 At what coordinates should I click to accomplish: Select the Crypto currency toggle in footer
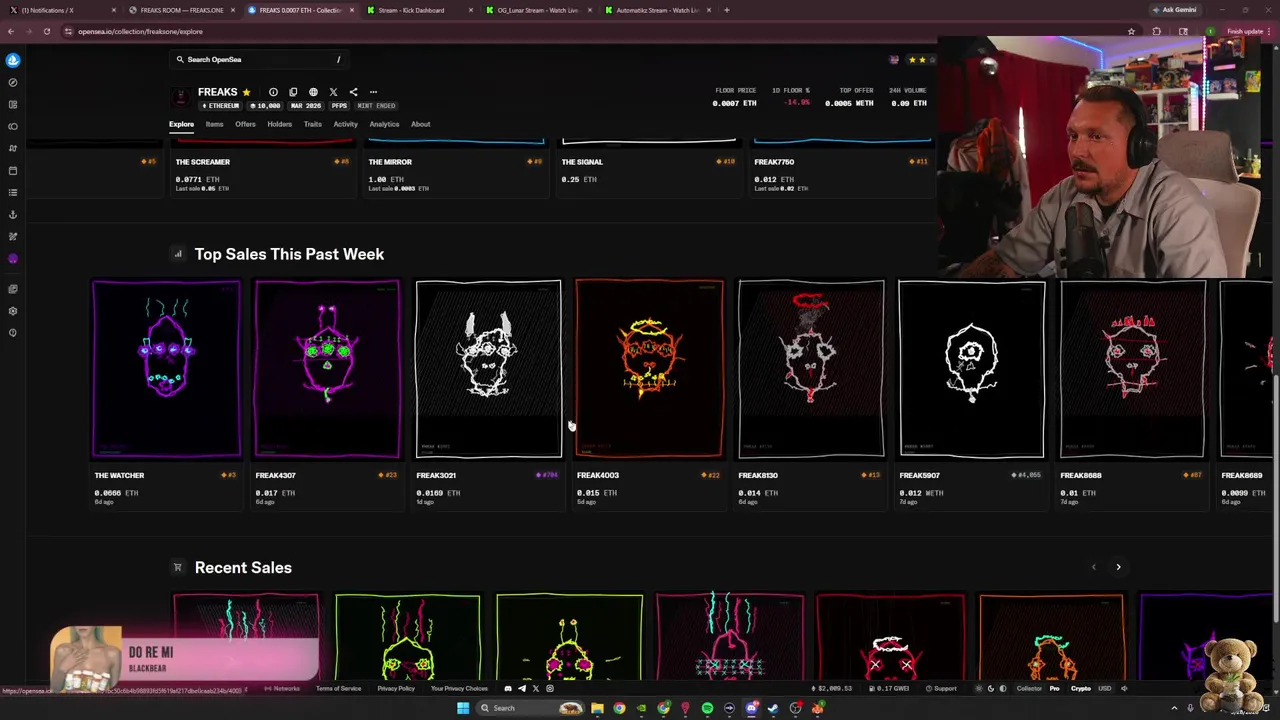click(x=1081, y=689)
